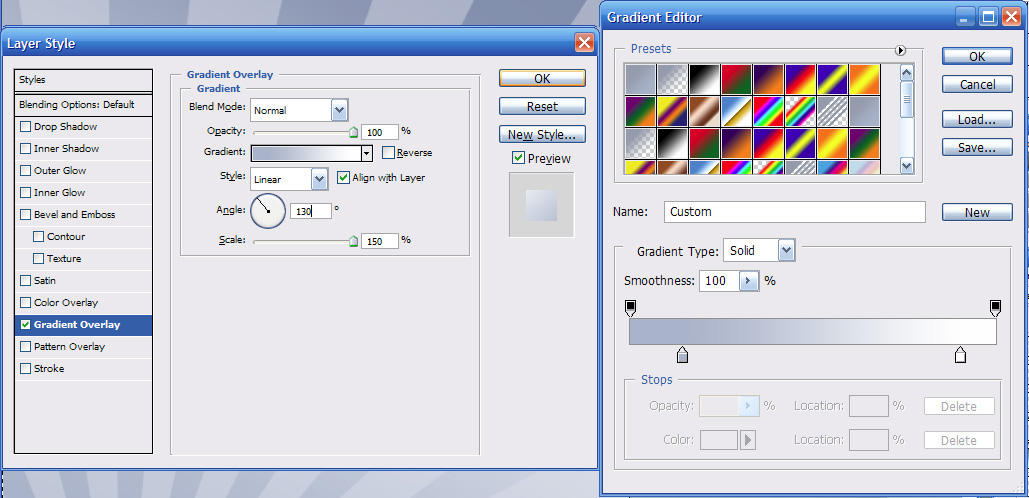
Task: Click the left opacity stop marker
Action: click(x=631, y=308)
